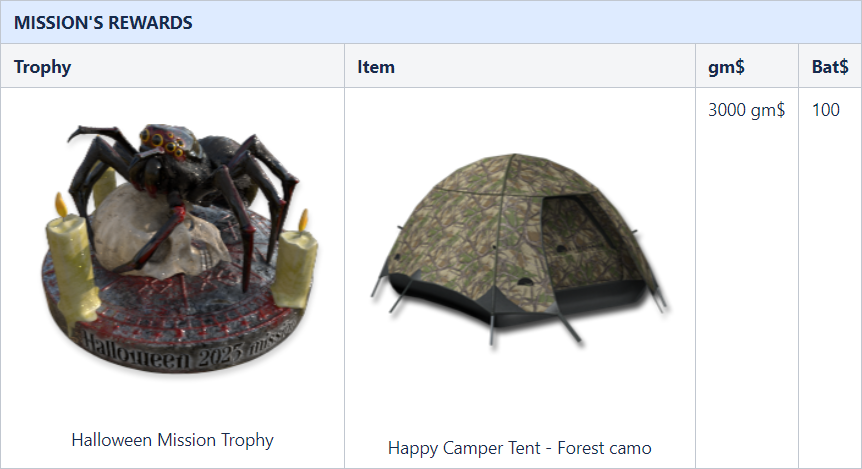Click the forest camo tent image

518,250
